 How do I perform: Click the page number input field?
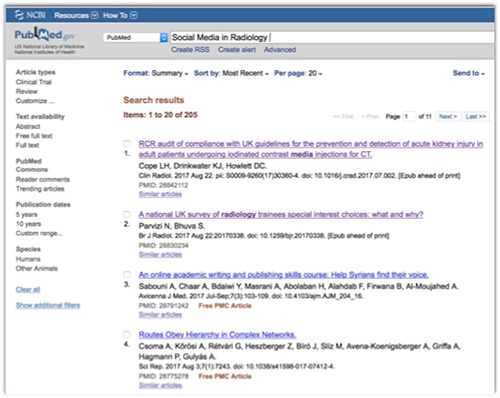(409, 116)
